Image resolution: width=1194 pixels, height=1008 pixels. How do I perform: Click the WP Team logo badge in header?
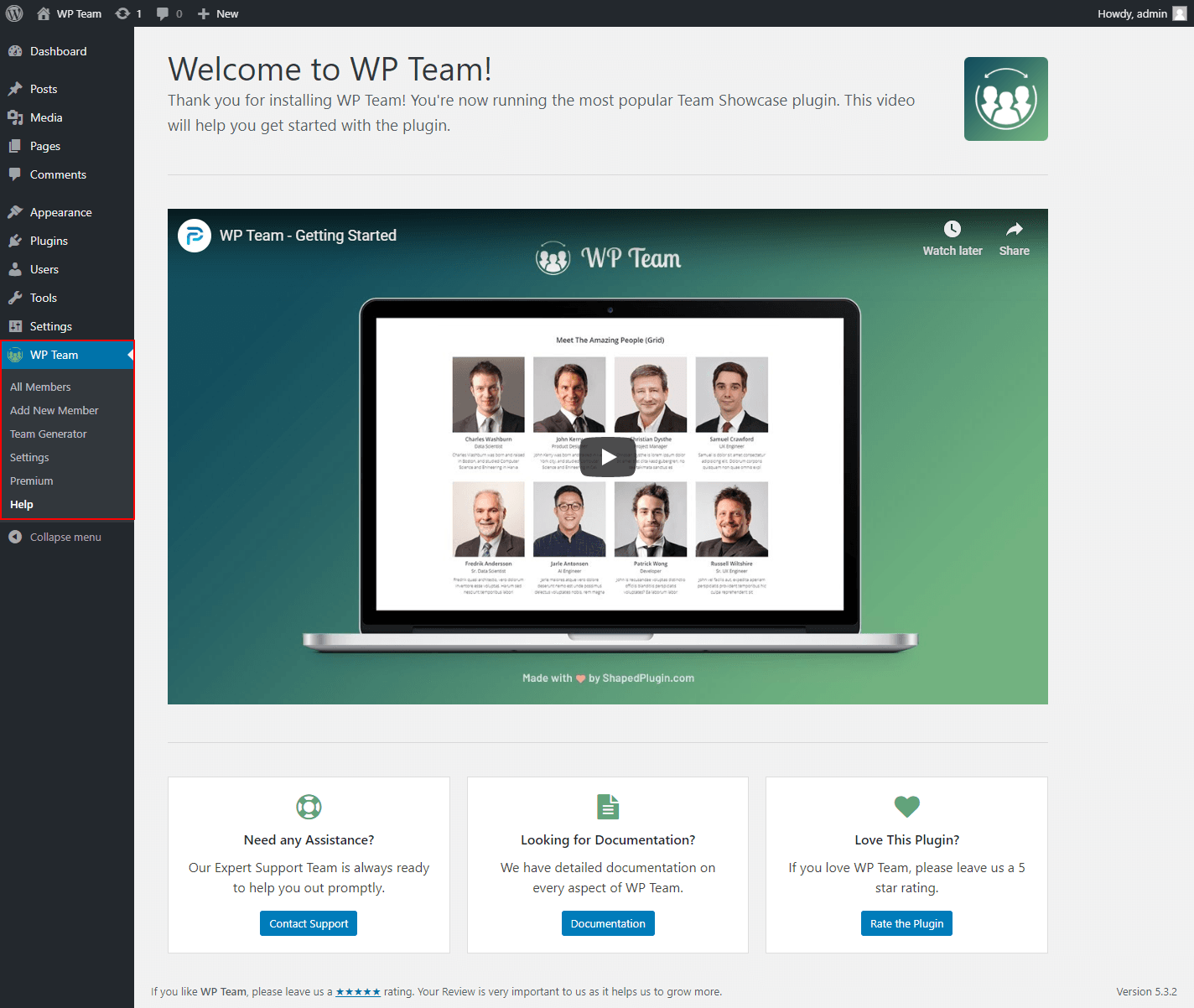tap(1006, 99)
